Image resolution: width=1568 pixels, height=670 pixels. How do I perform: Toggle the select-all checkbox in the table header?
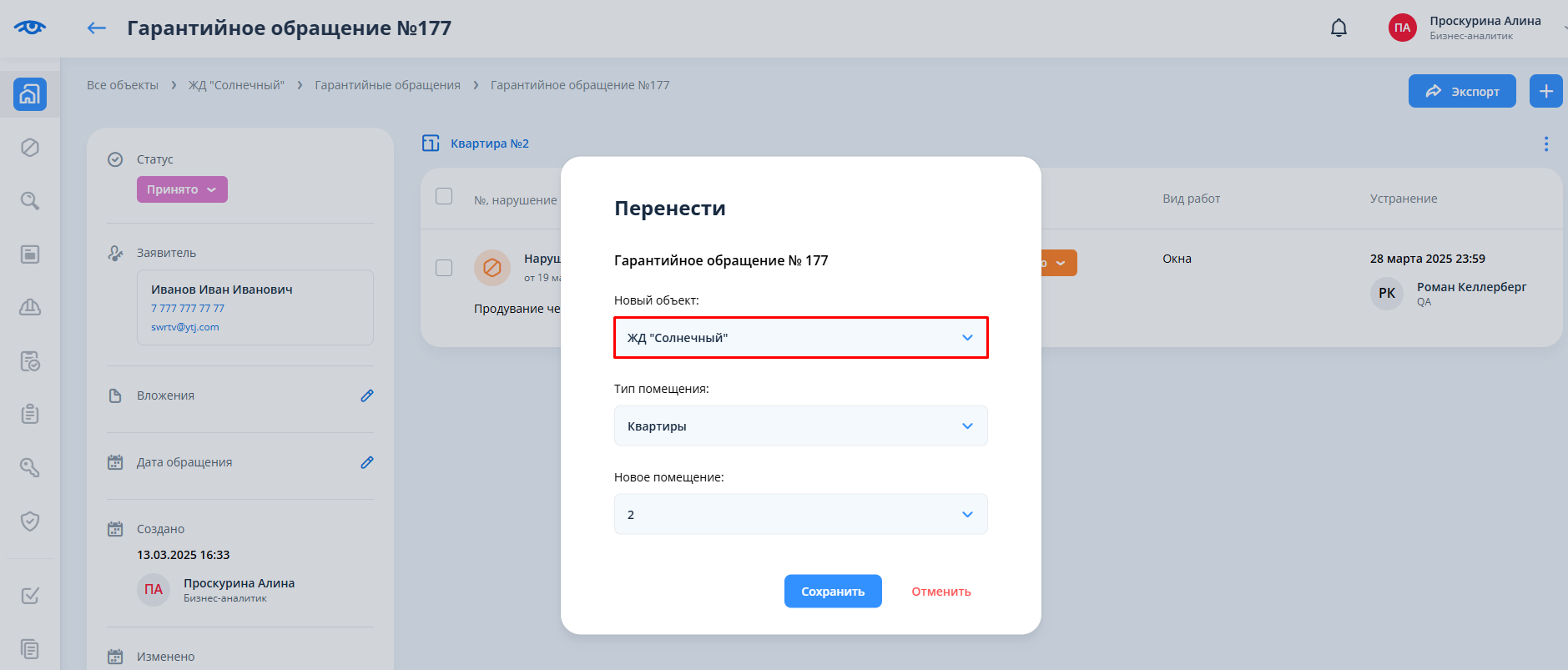(444, 196)
